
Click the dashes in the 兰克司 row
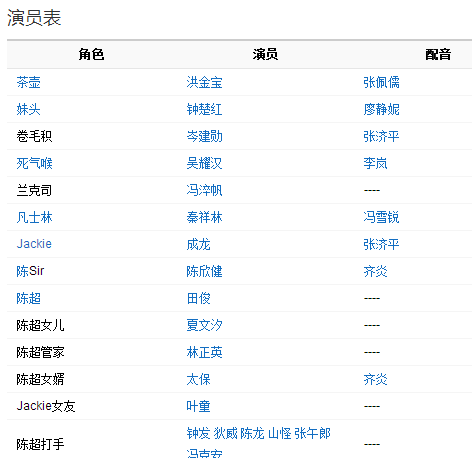(372, 190)
